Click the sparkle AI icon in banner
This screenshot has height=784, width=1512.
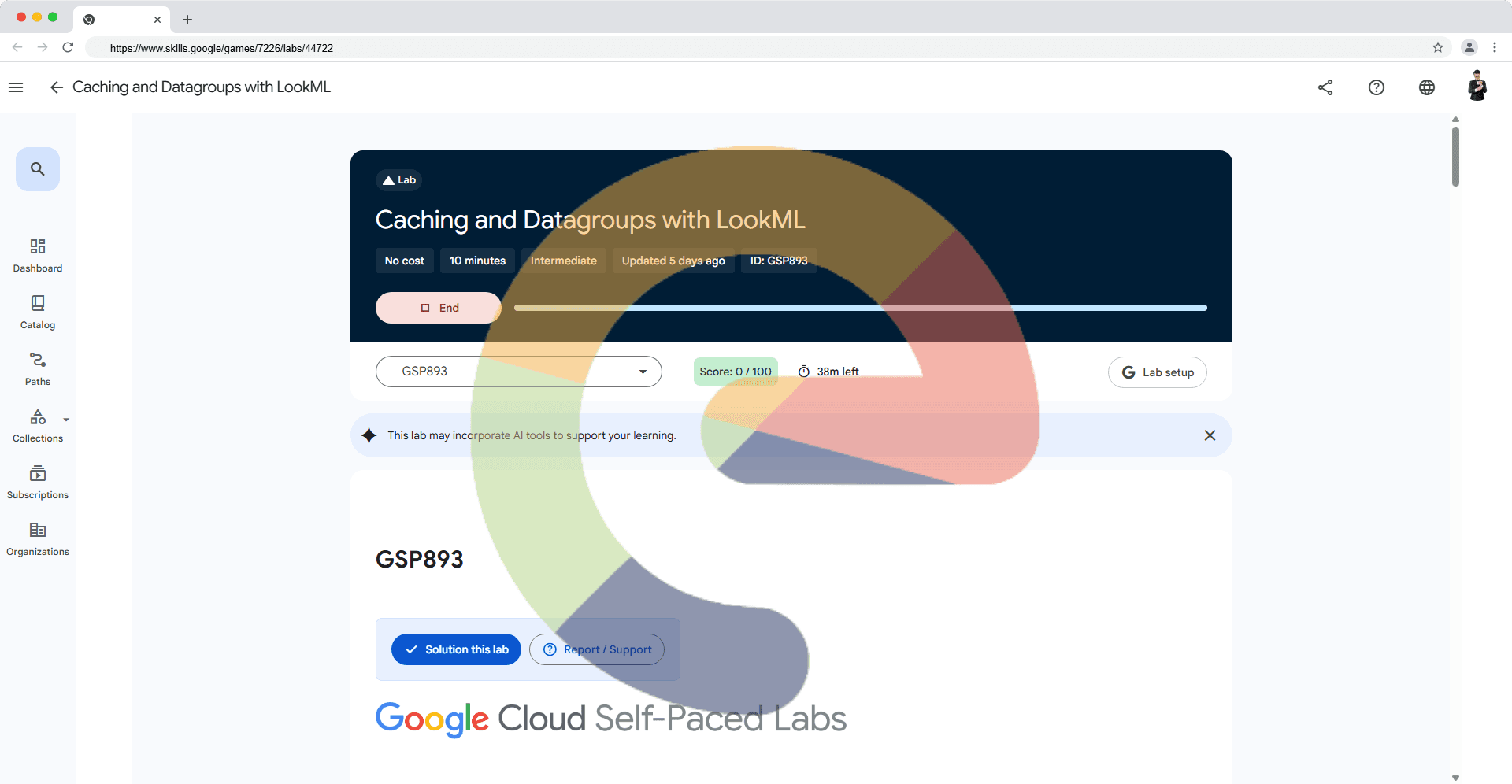369,435
